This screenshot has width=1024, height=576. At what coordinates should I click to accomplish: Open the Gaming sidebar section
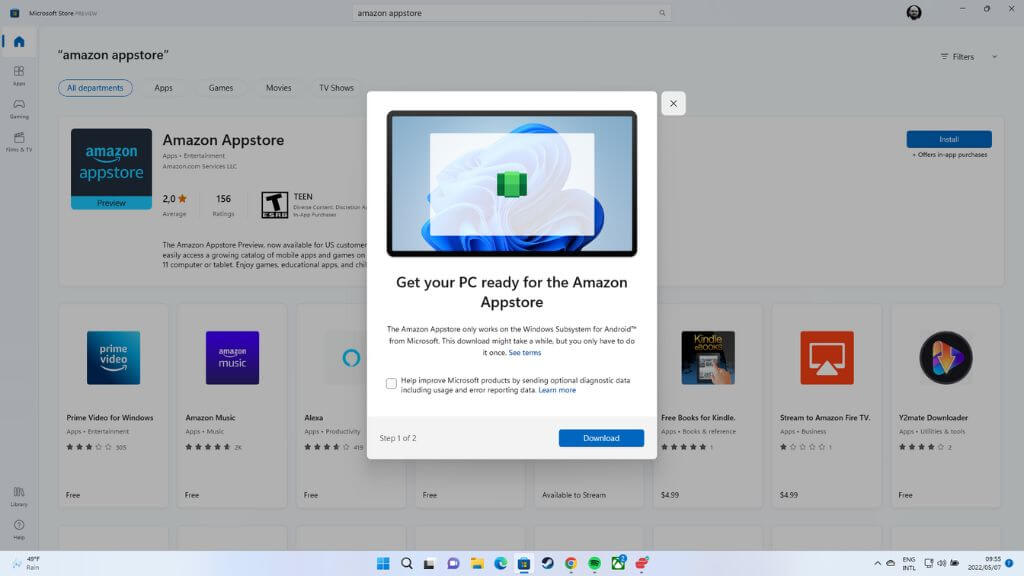(x=19, y=108)
